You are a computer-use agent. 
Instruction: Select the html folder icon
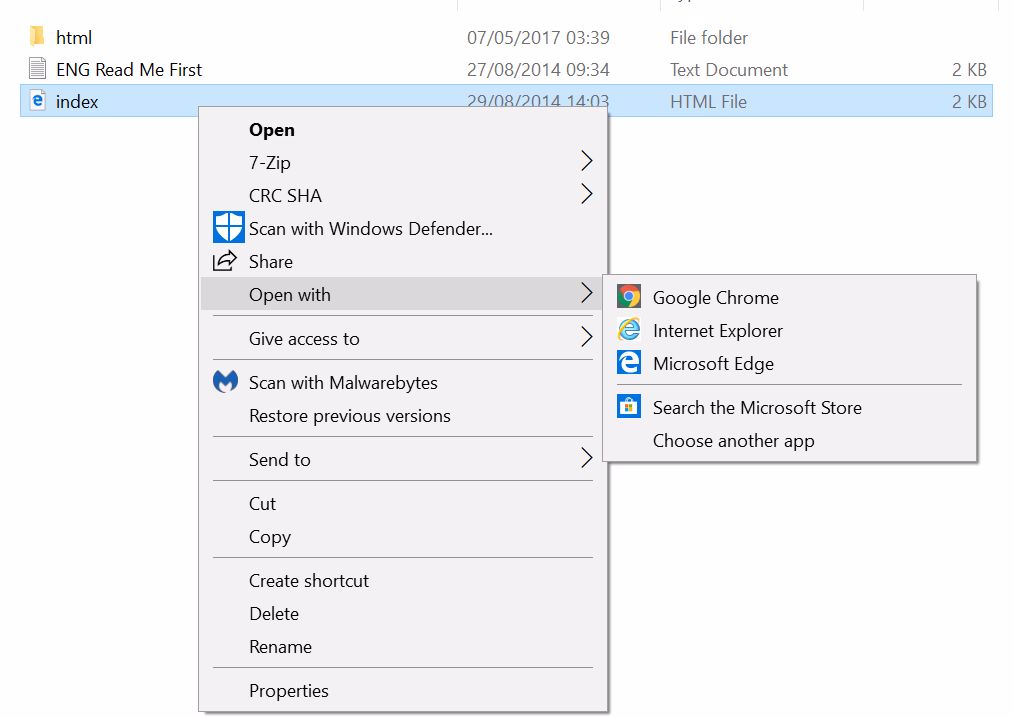click(37, 36)
